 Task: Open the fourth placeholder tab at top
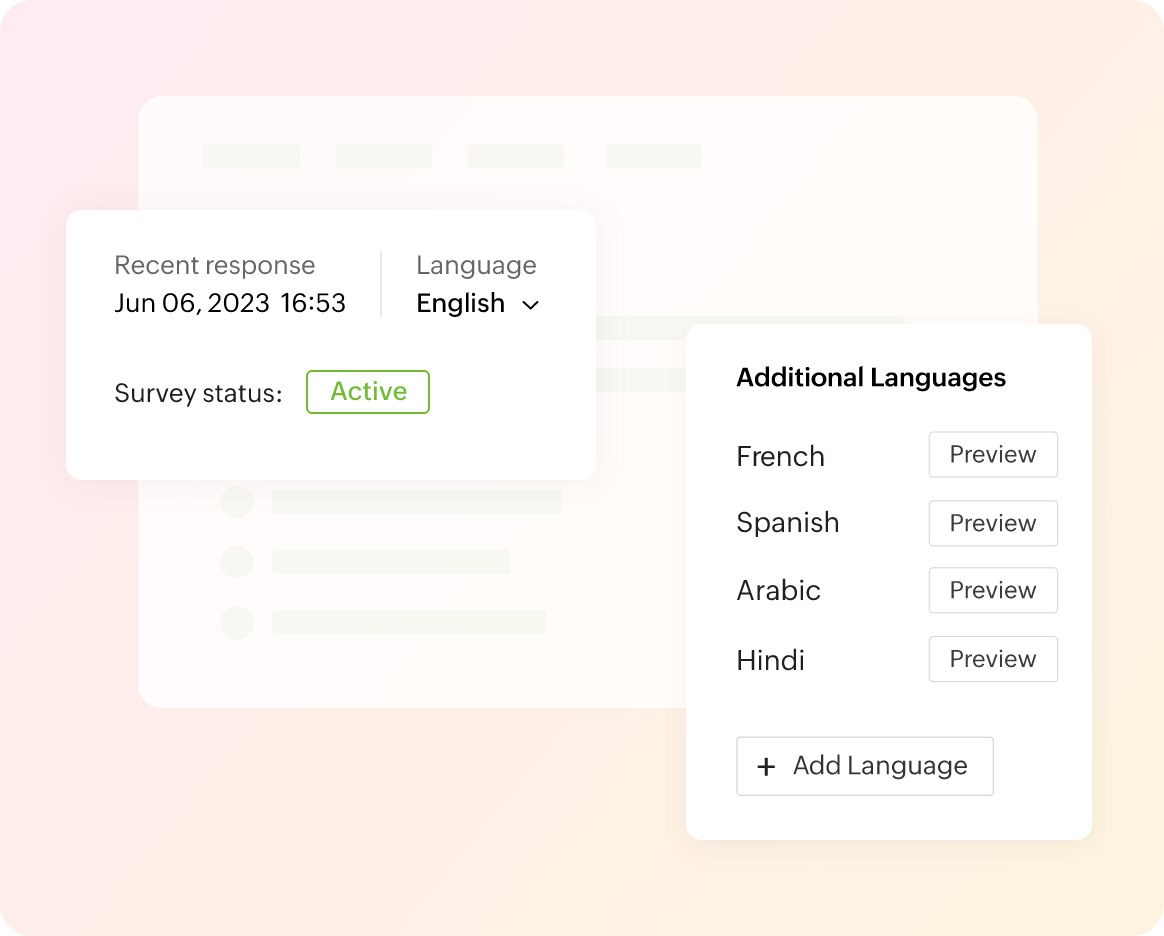[654, 156]
